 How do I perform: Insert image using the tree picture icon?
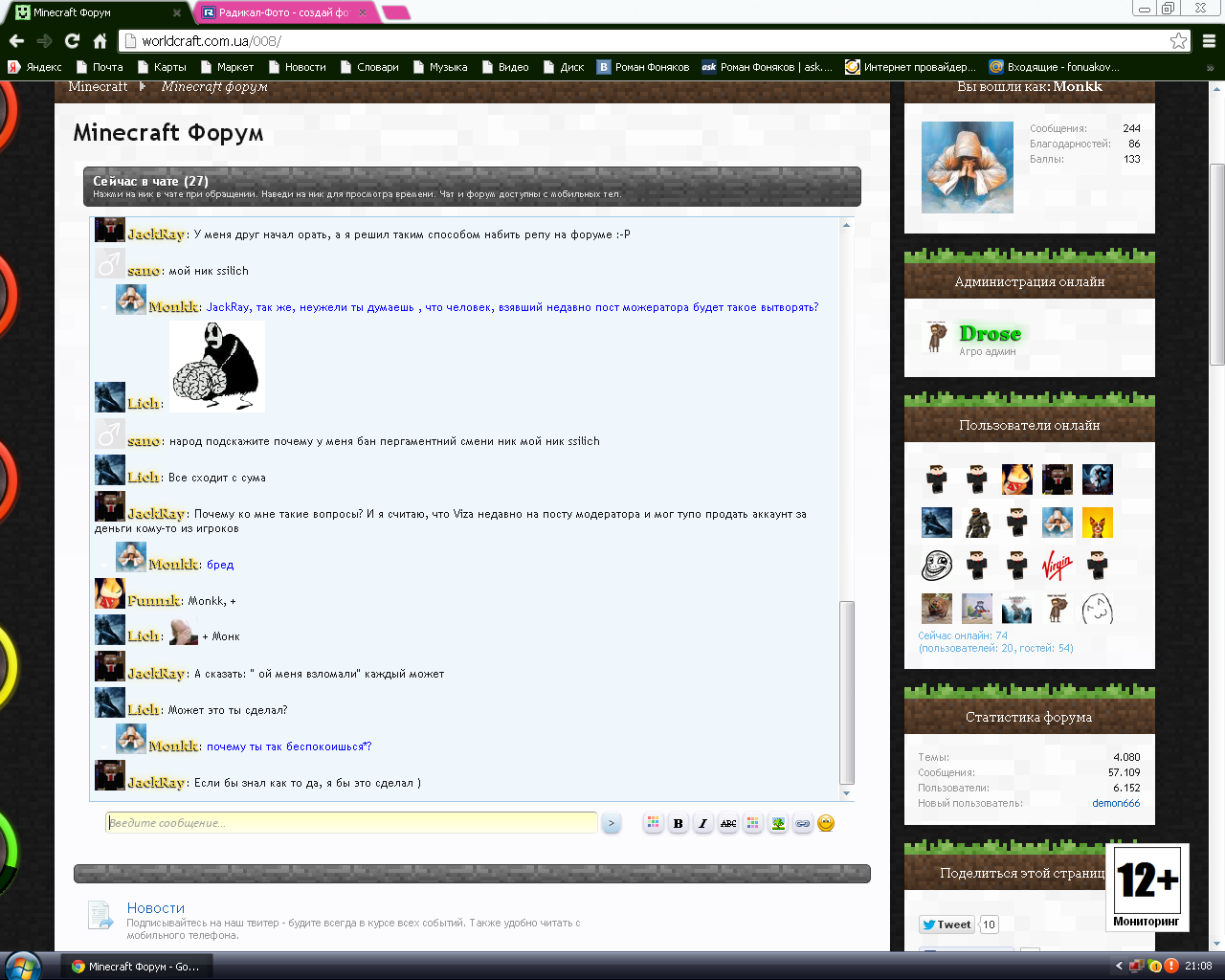(x=778, y=823)
